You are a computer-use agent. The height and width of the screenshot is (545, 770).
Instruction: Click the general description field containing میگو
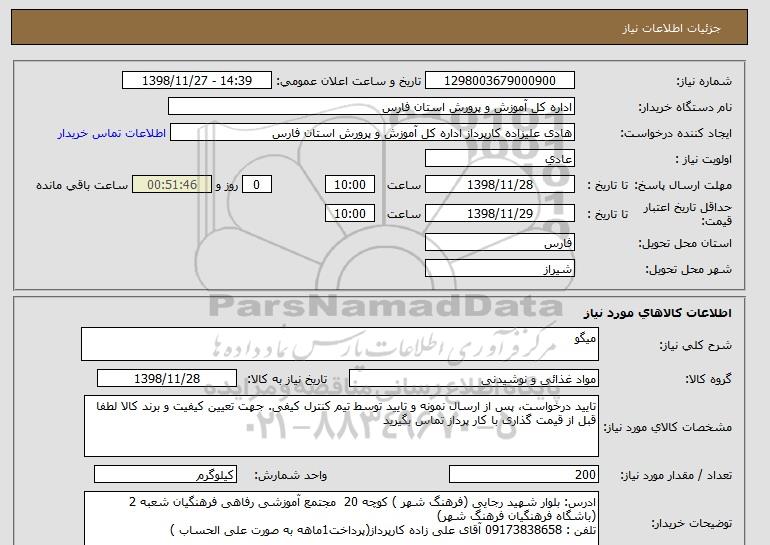(340, 344)
